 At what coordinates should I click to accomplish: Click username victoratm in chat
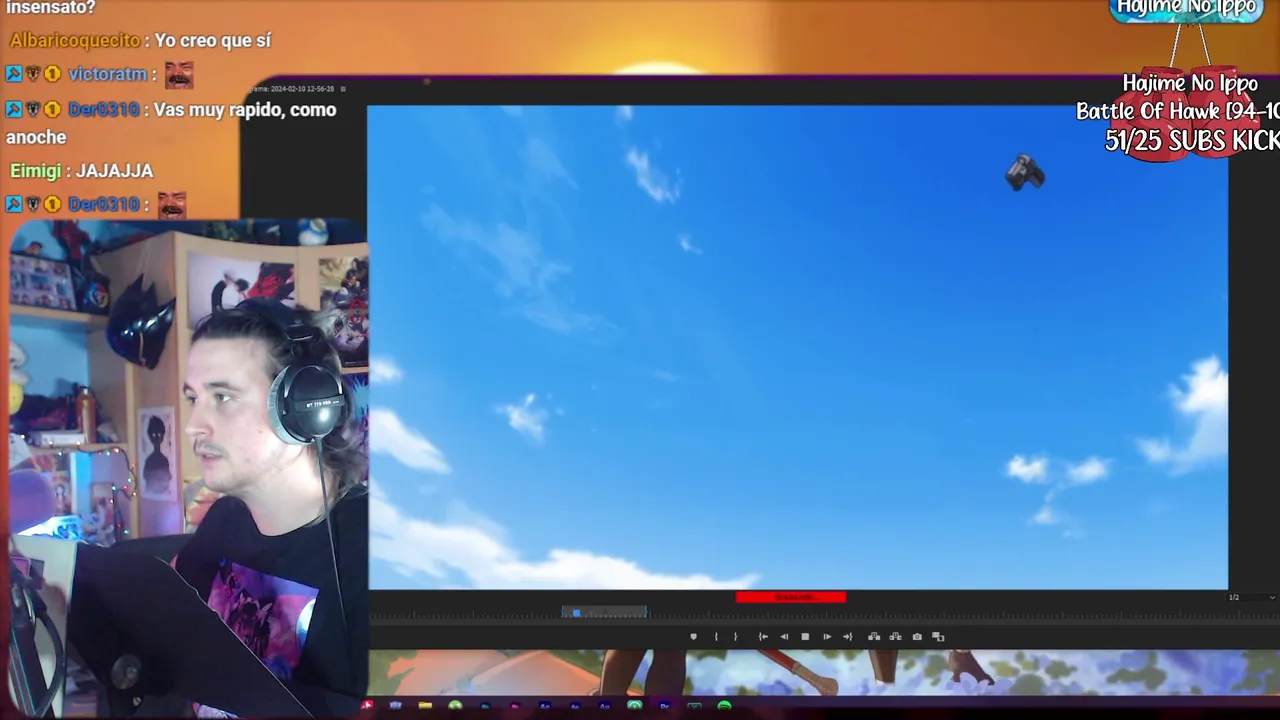pyautogui.click(x=108, y=74)
